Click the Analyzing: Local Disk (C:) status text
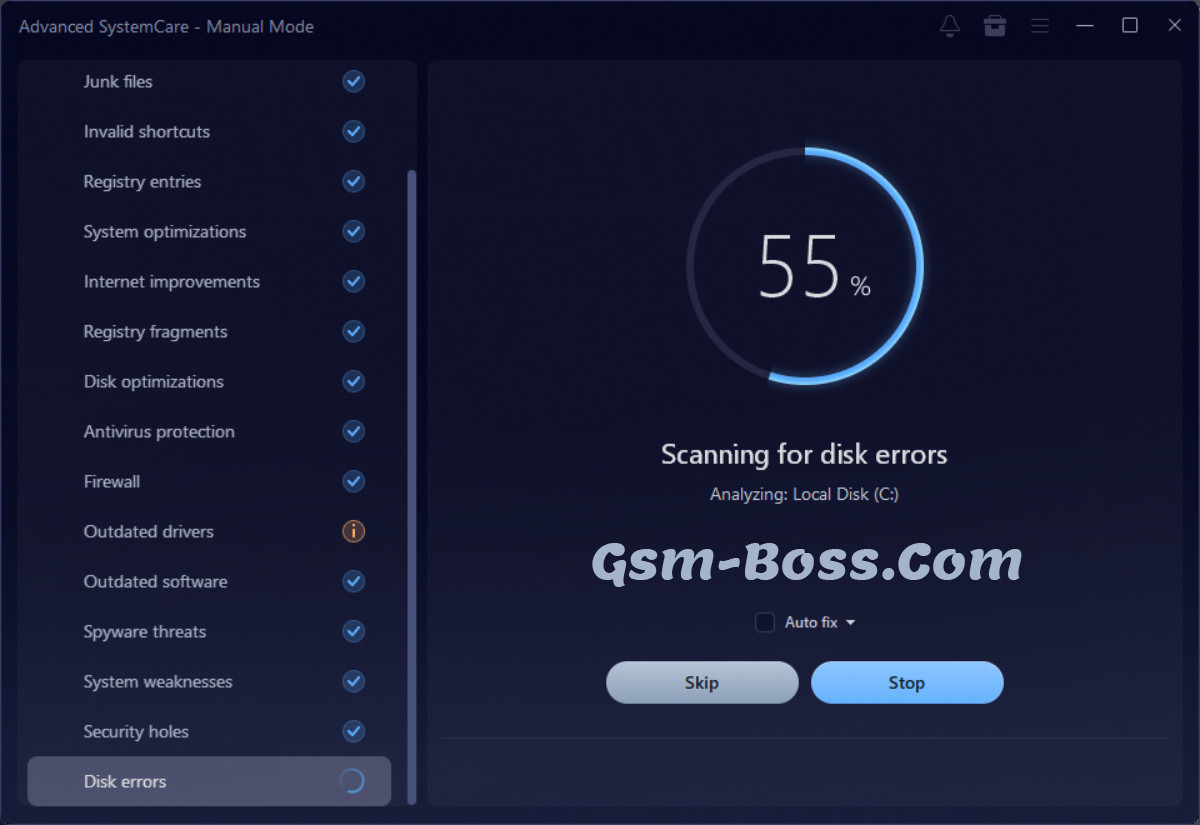This screenshot has width=1200, height=825. [x=804, y=494]
